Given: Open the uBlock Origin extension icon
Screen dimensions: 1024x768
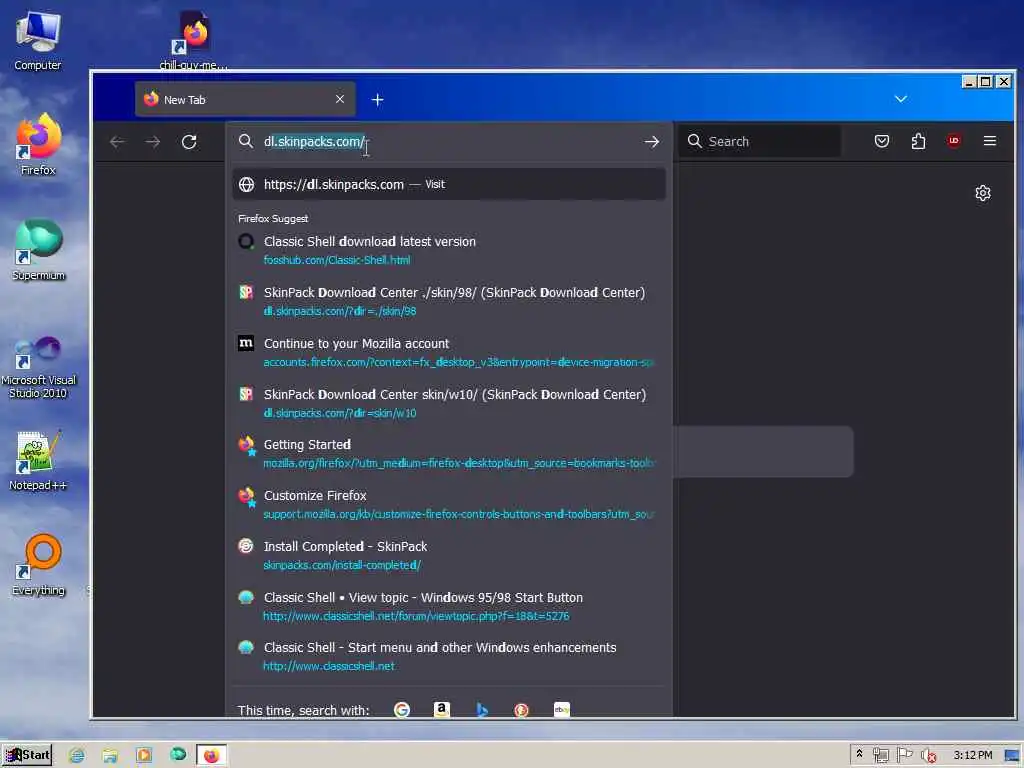Looking at the screenshot, I should click(954, 141).
